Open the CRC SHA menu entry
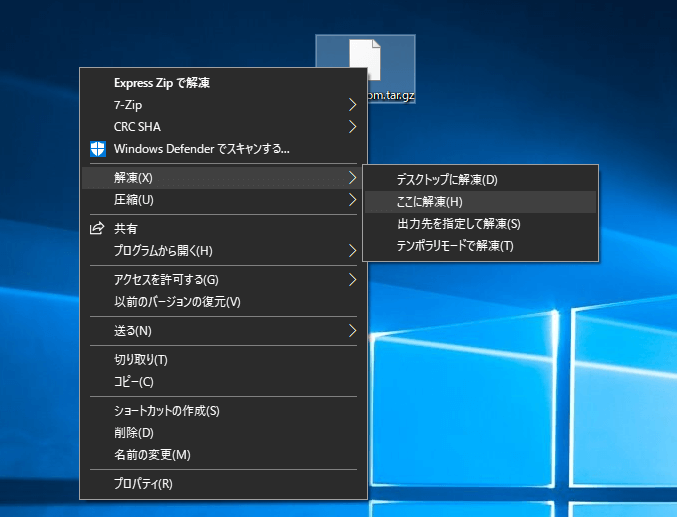Image resolution: width=677 pixels, height=517 pixels. pos(224,127)
